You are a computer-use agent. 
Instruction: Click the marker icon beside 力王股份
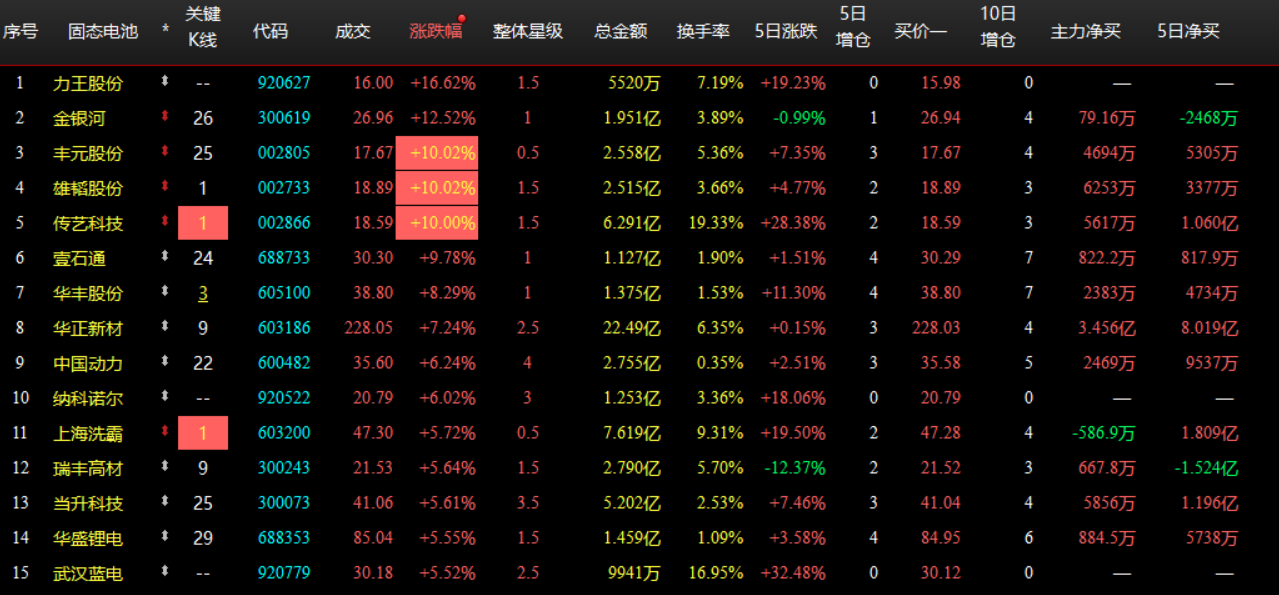pos(165,82)
